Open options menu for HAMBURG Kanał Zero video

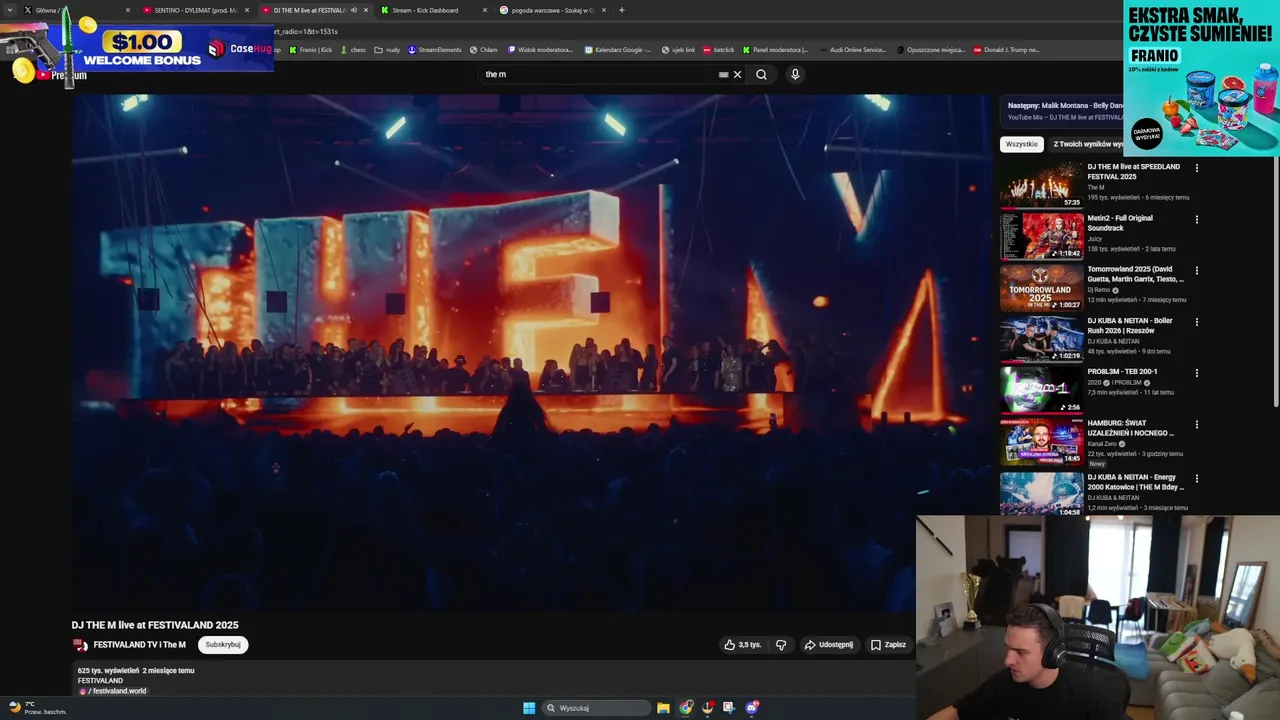coord(1197,424)
